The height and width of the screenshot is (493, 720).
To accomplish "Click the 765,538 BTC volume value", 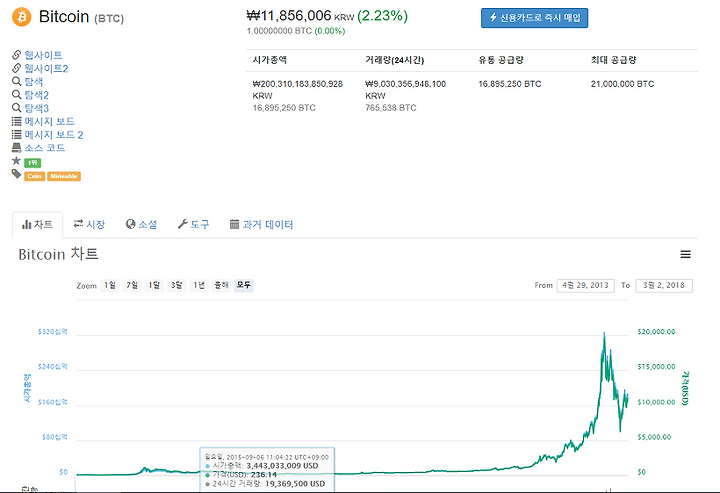I will 391,108.
